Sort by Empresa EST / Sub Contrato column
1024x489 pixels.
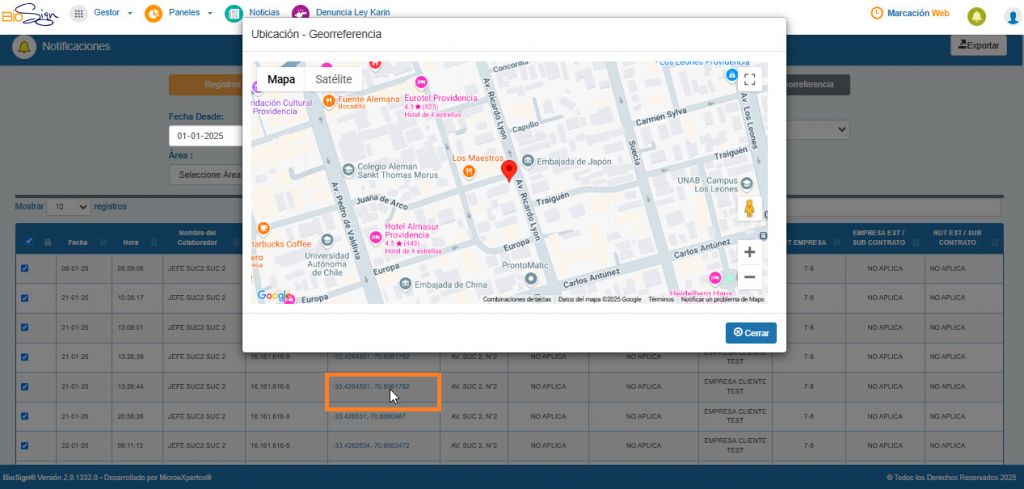click(x=885, y=238)
